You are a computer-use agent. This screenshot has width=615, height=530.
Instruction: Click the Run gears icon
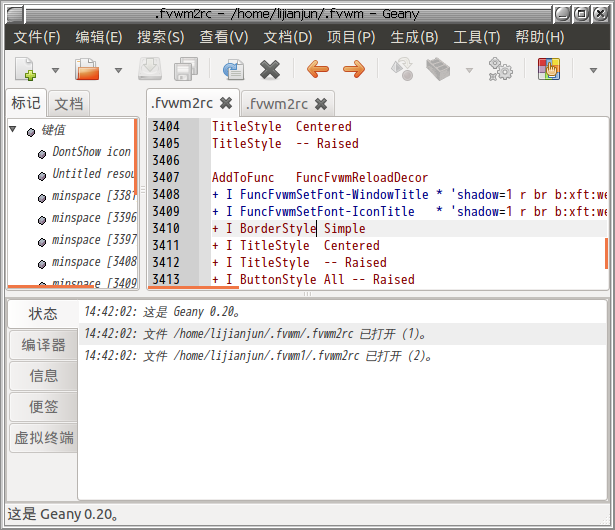coord(500,69)
